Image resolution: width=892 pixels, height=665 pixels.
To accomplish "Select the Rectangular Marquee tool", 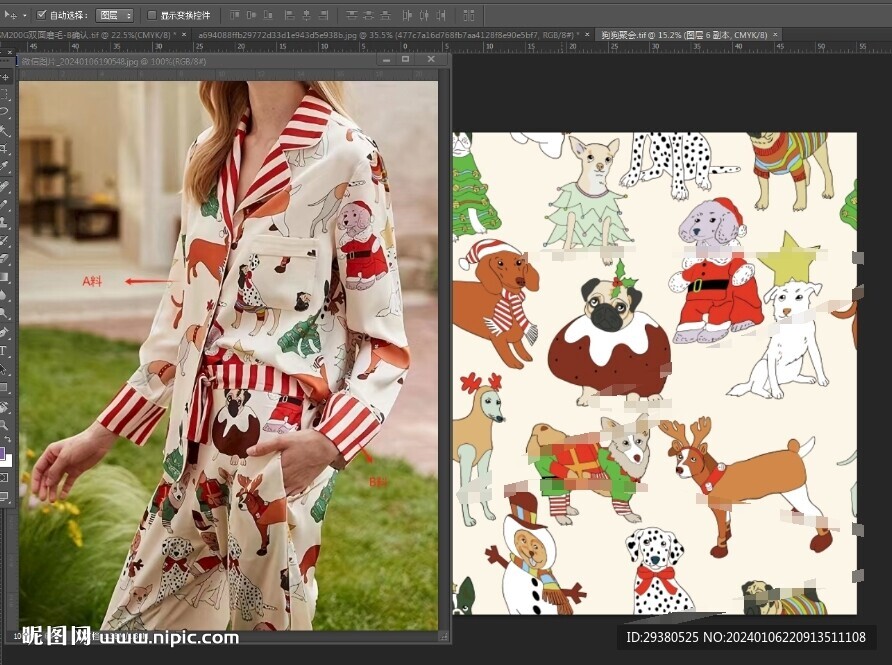I will tap(5, 94).
